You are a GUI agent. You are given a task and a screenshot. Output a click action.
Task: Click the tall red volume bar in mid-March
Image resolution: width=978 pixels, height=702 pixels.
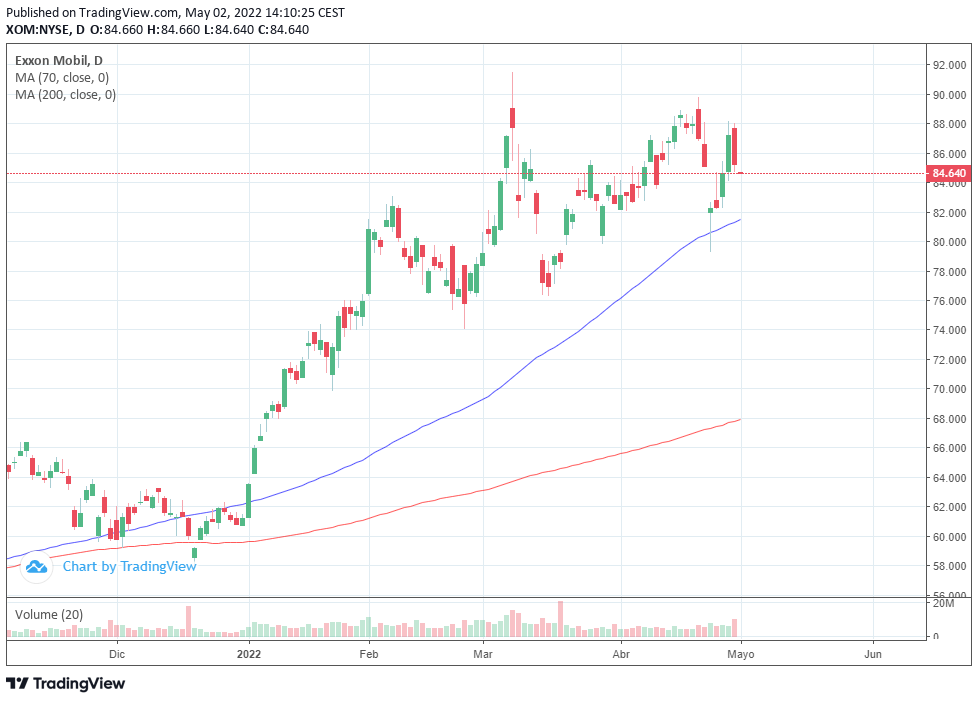(x=560, y=619)
